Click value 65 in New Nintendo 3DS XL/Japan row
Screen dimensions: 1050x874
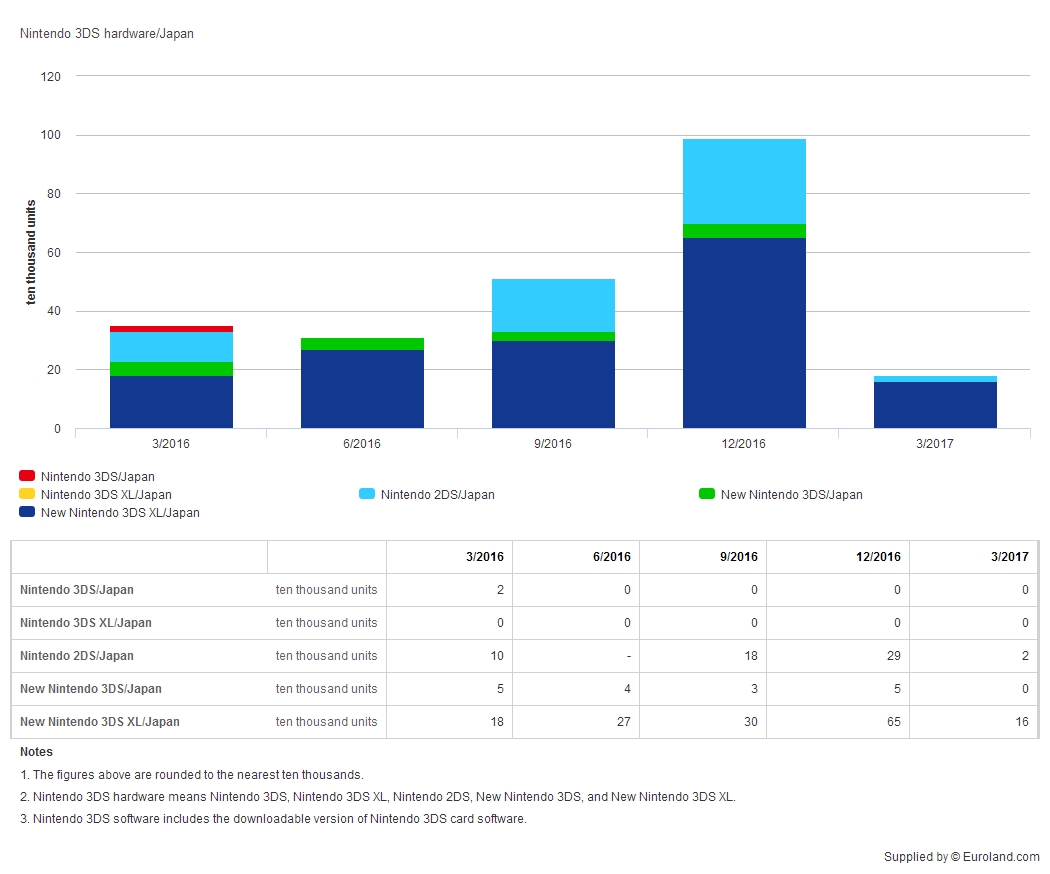pyautogui.click(x=894, y=722)
